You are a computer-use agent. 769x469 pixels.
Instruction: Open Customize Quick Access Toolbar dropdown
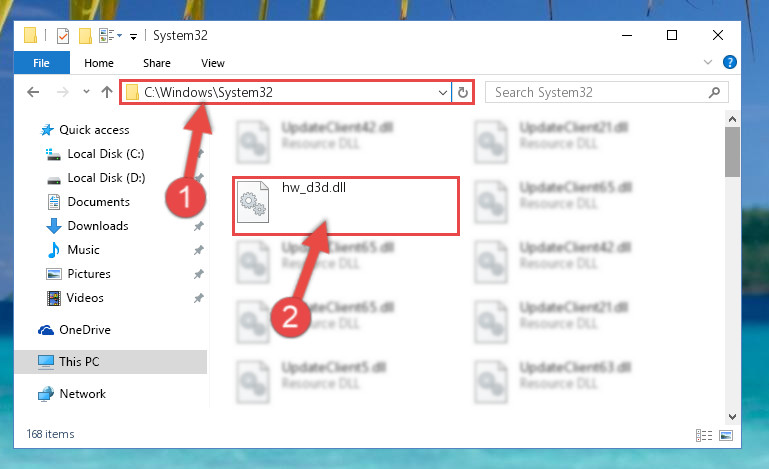(x=133, y=36)
